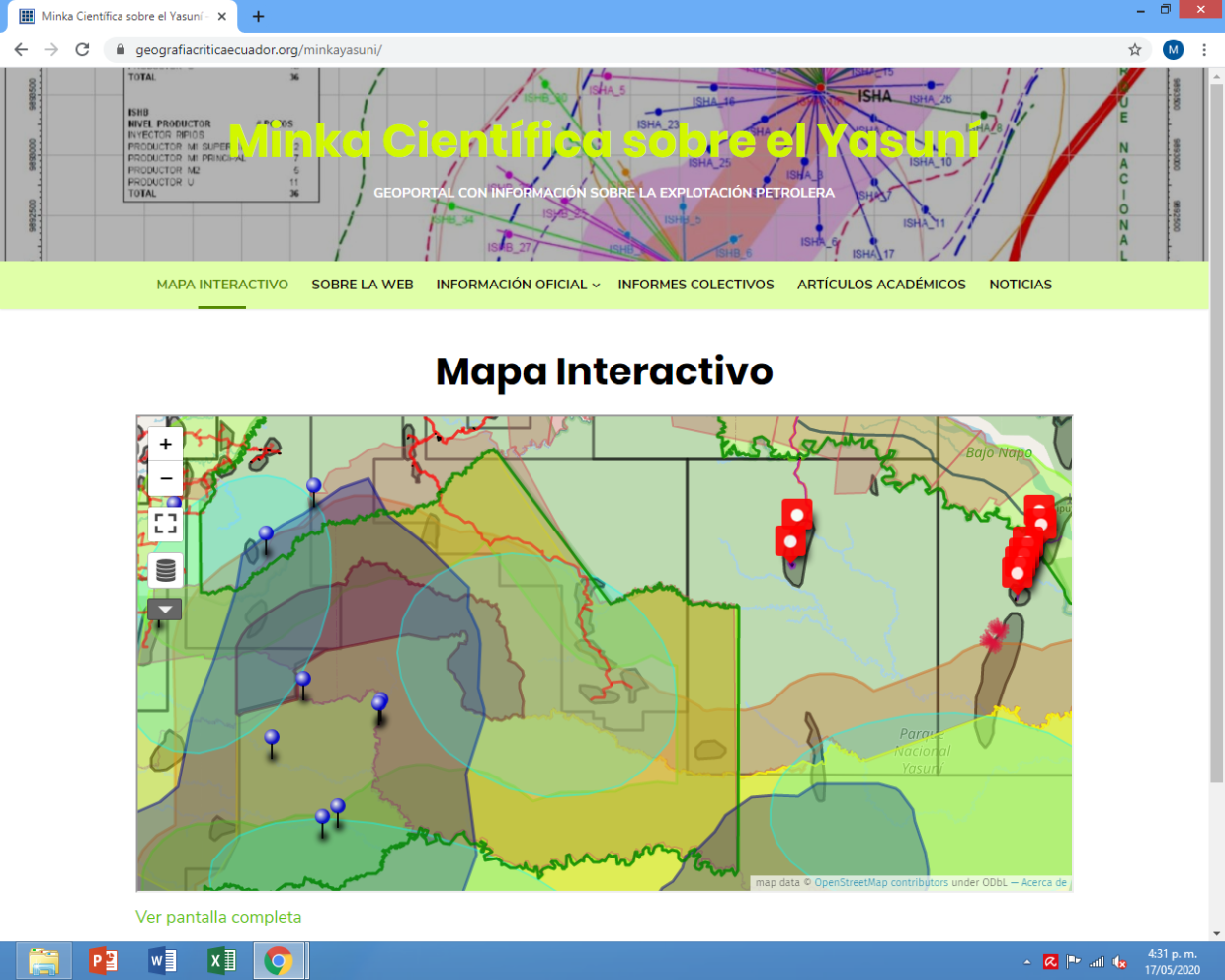Bookmark this page with the star icon

pos(1135,50)
